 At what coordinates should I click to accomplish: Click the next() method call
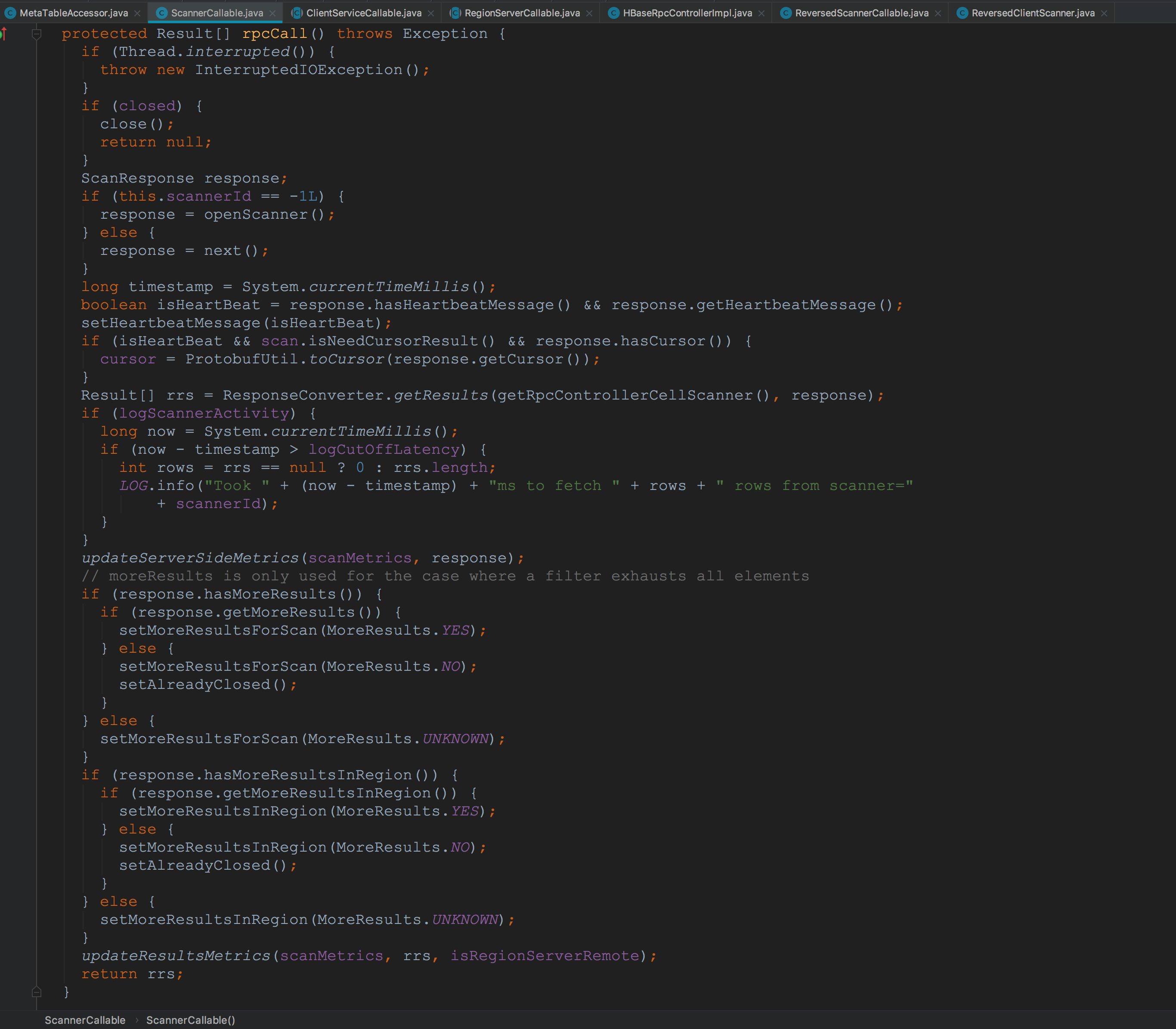pos(231,251)
